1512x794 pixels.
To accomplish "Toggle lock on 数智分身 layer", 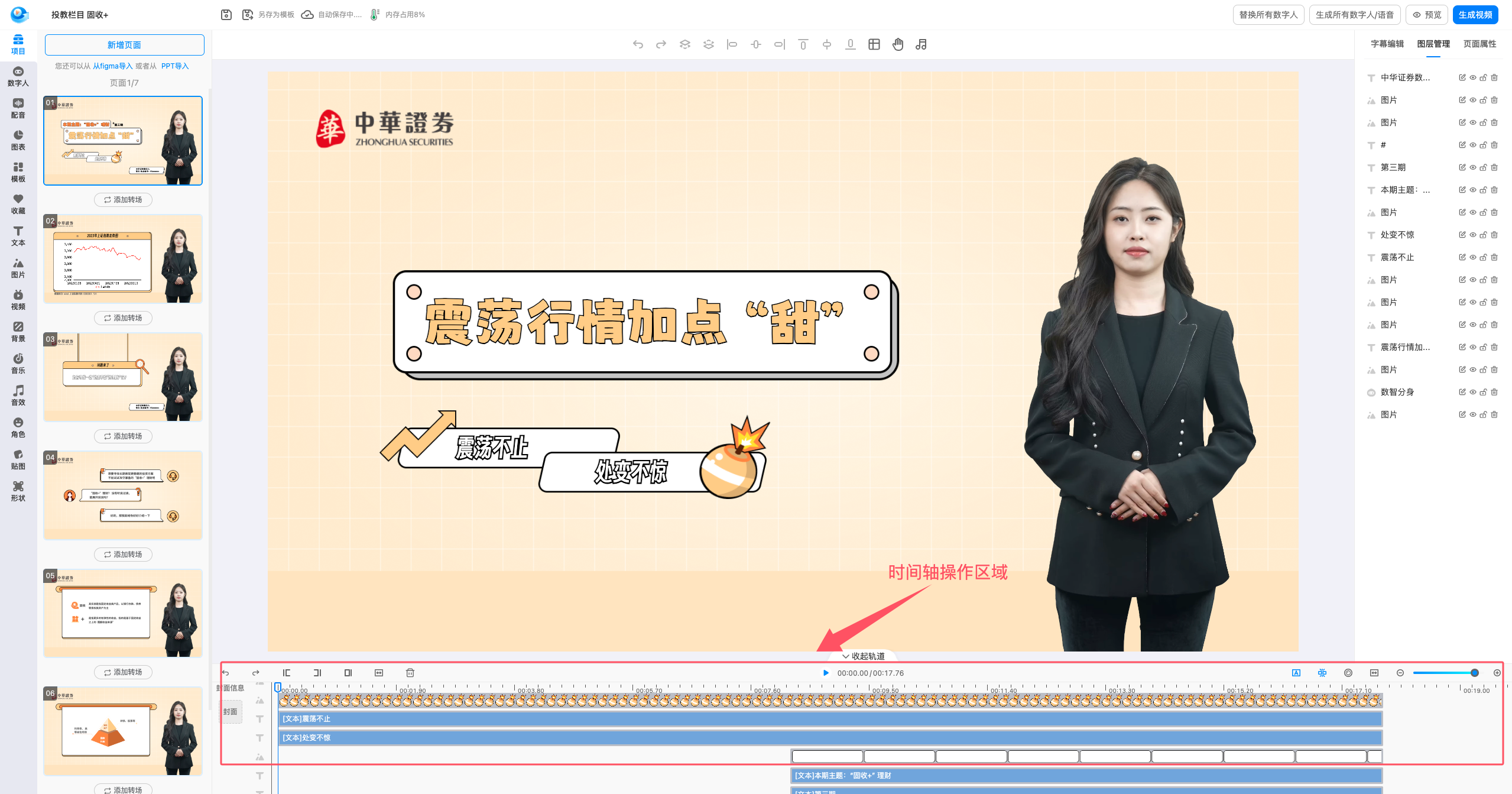I will 1484,392.
